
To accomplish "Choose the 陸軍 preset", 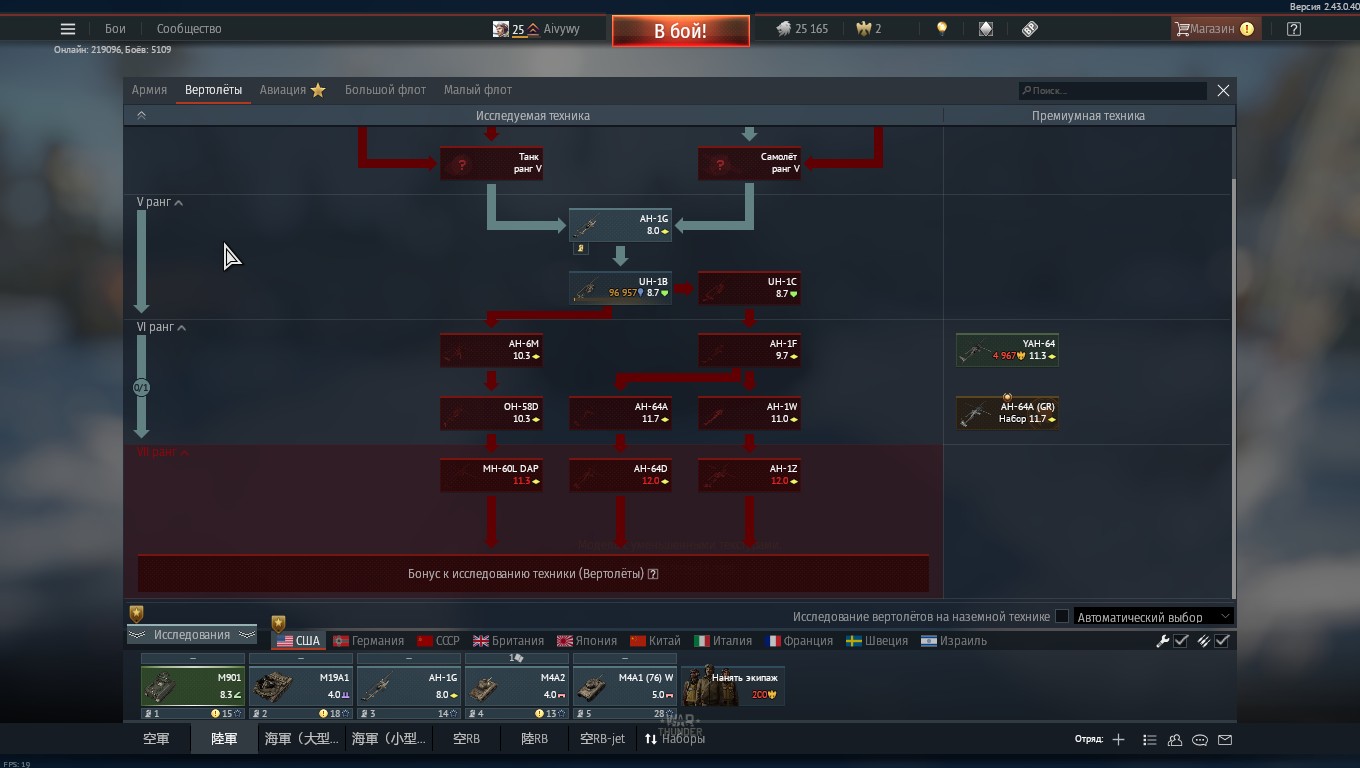I will [224, 739].
